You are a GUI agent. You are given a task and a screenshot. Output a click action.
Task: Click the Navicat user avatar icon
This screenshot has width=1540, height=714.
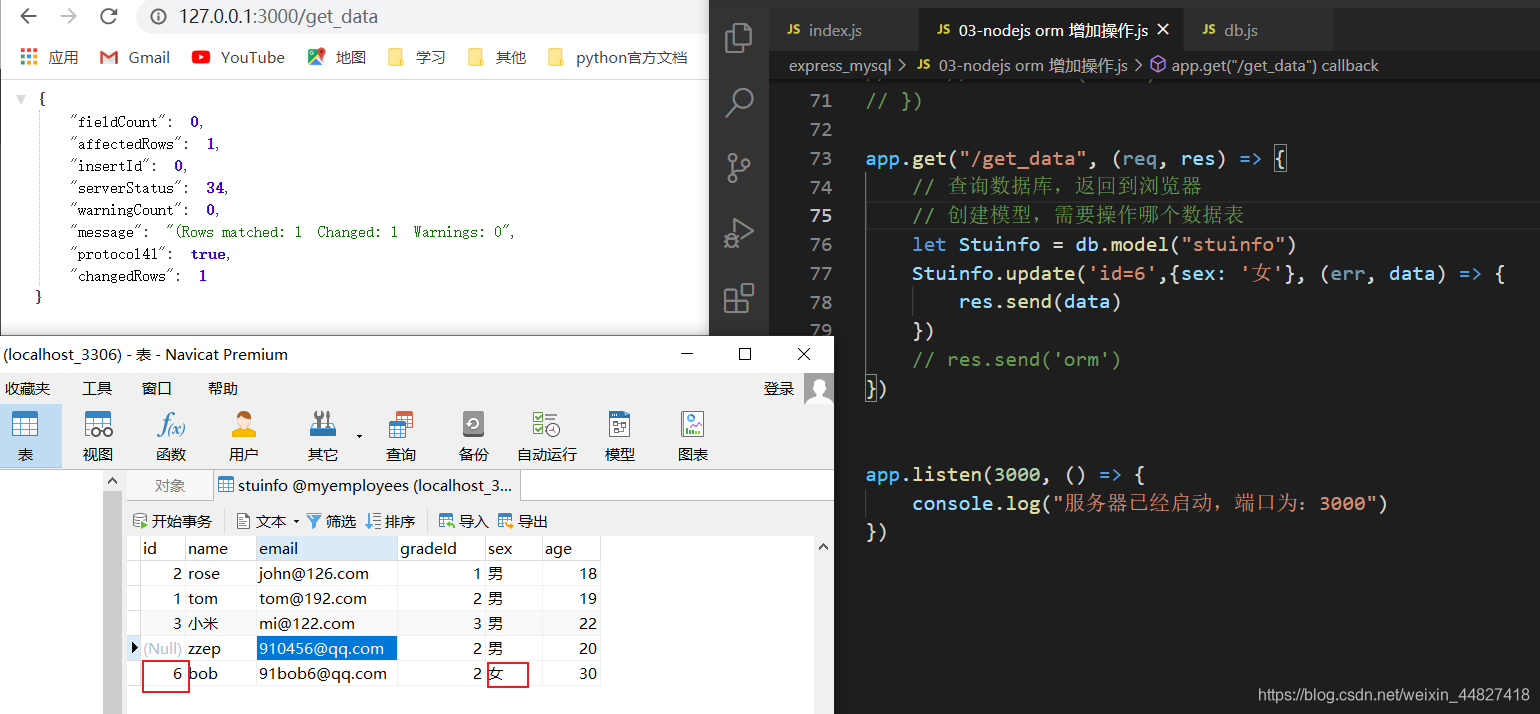pyautogui.click(x=819, y=389)
